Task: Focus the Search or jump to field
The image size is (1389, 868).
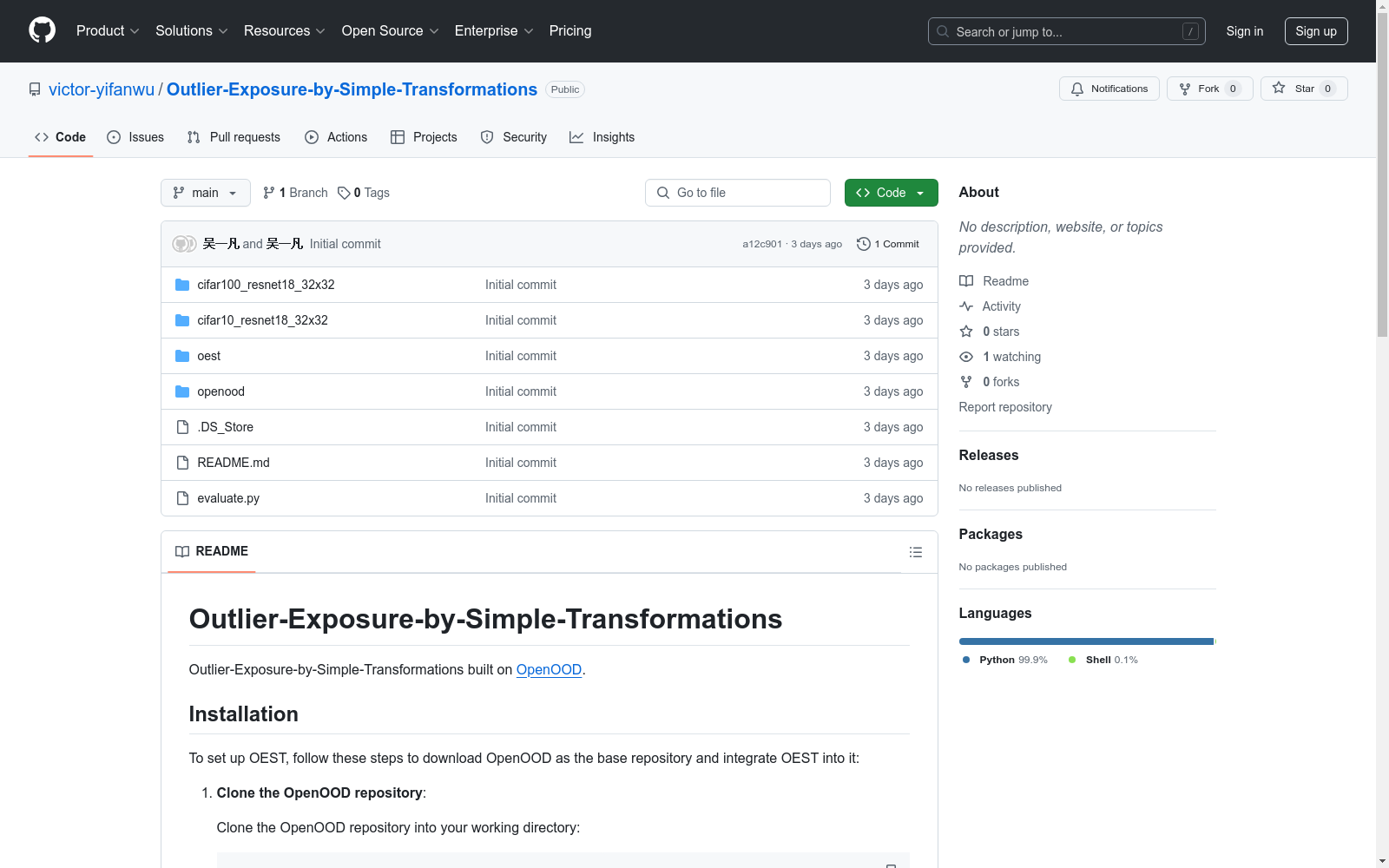Action: coord(1066,31)
